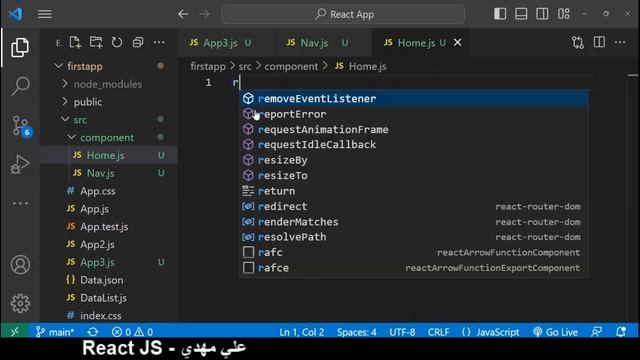The image size is (640, 360).
Task: Click component in the breadcrumb path
Action: [x=291, y=66]
